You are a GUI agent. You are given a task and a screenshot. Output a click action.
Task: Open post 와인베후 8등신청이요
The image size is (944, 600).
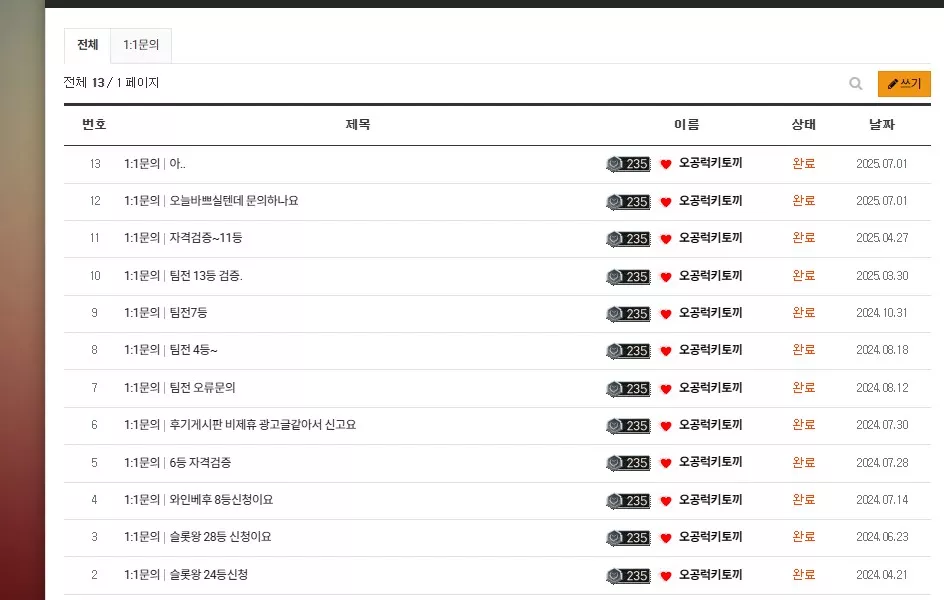tap(221, 499)
